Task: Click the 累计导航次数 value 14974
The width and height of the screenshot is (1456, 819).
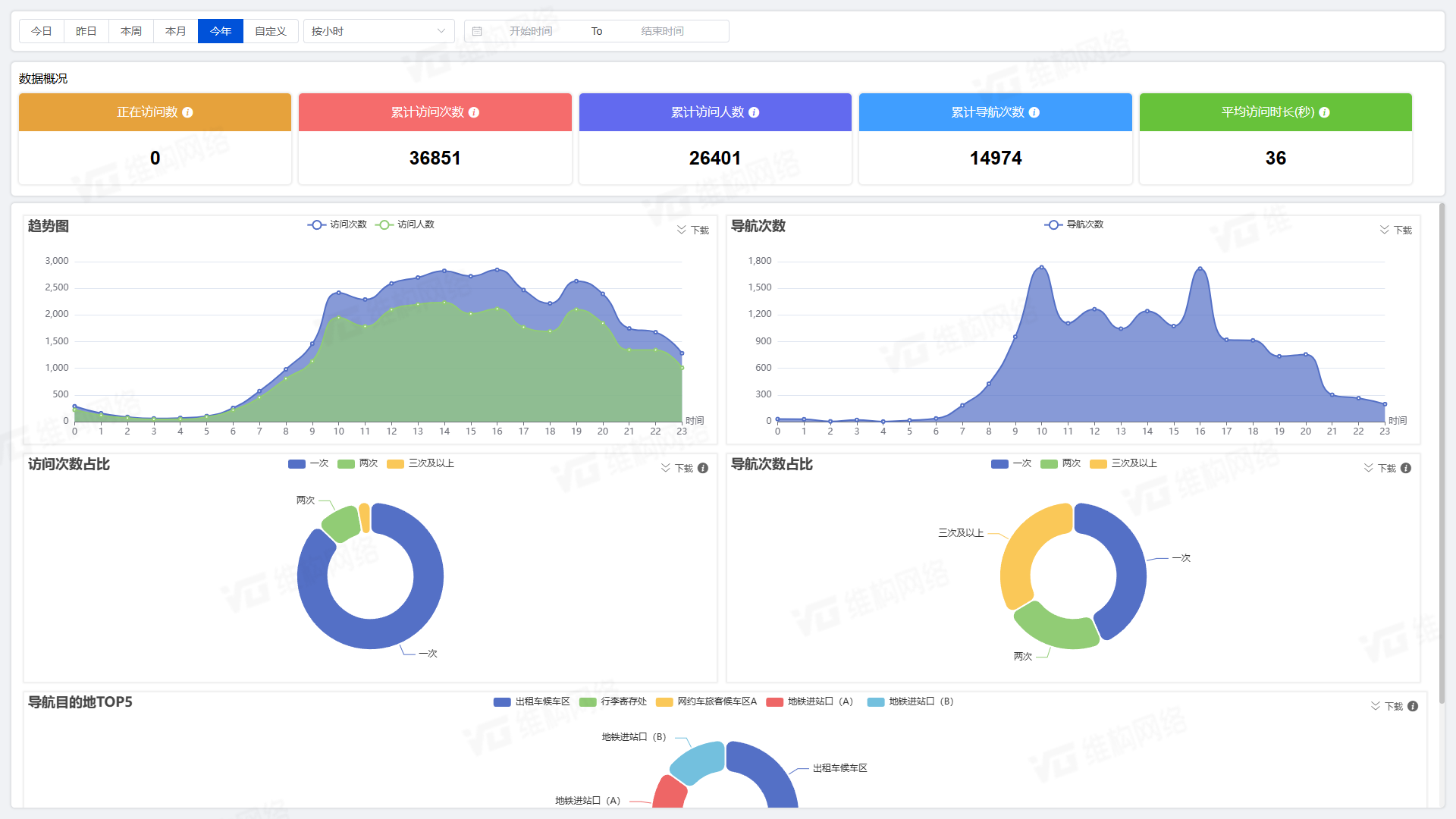Action: pos(995,158)
